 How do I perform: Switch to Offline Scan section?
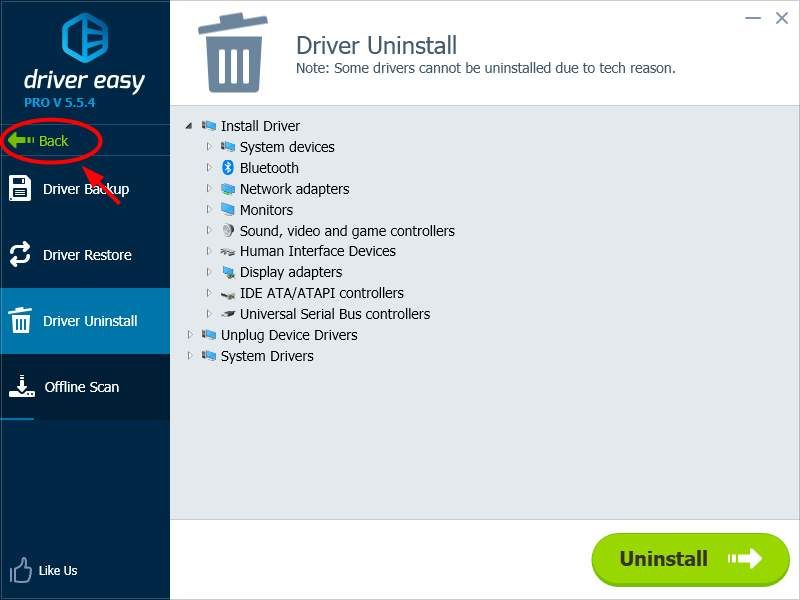click(x=82, y=387)
